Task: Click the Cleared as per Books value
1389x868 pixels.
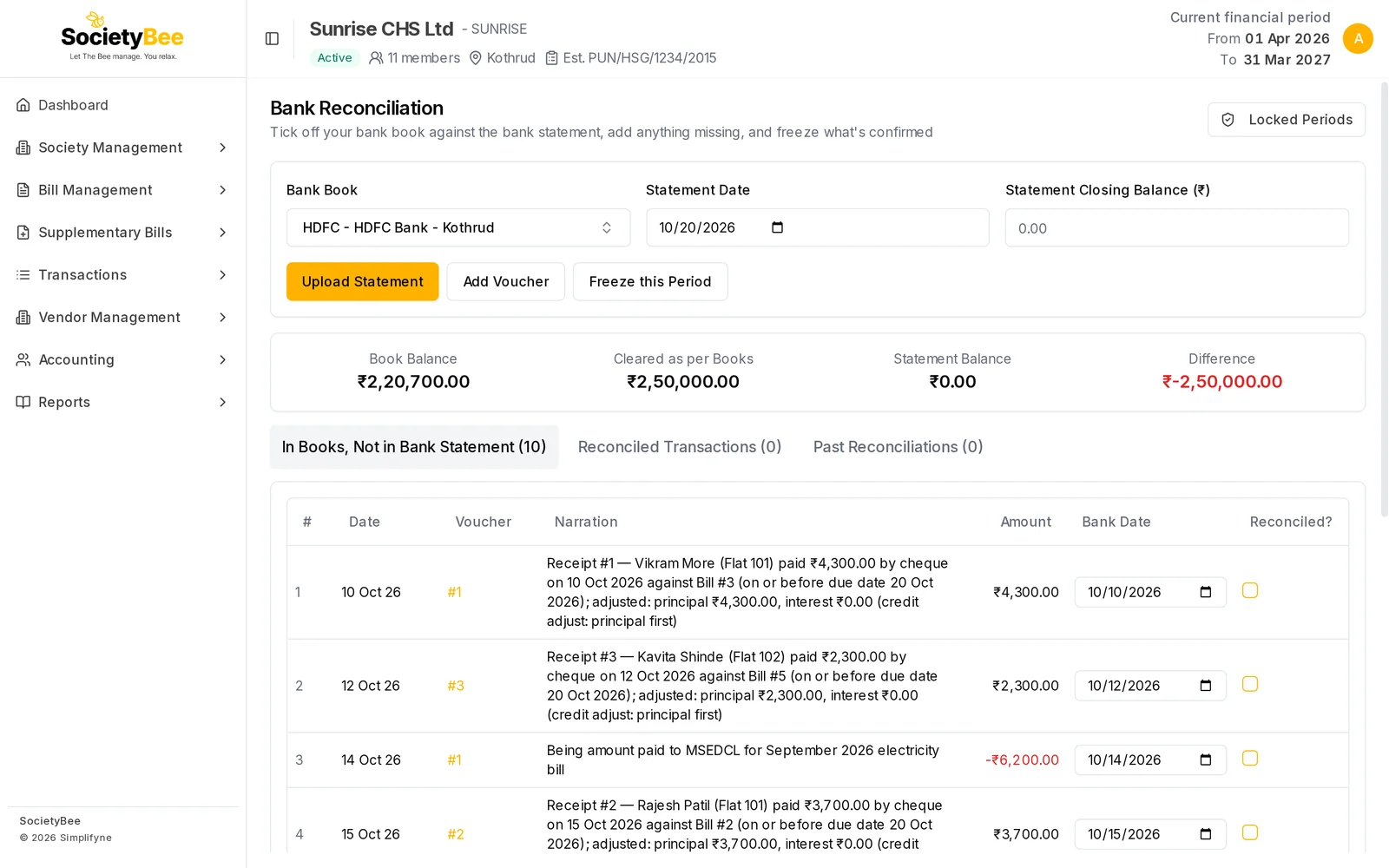Action: (683, 382)
